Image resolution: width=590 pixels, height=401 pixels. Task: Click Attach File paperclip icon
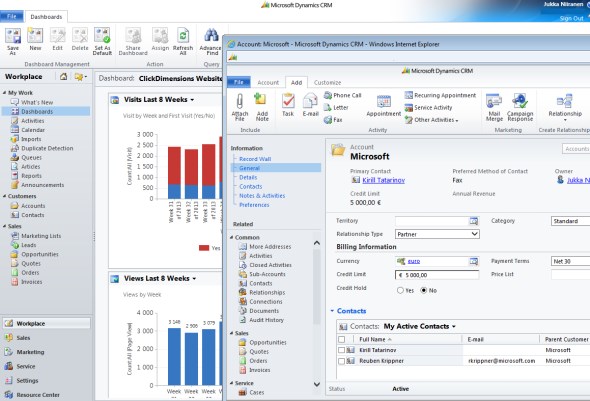point(240,101)
